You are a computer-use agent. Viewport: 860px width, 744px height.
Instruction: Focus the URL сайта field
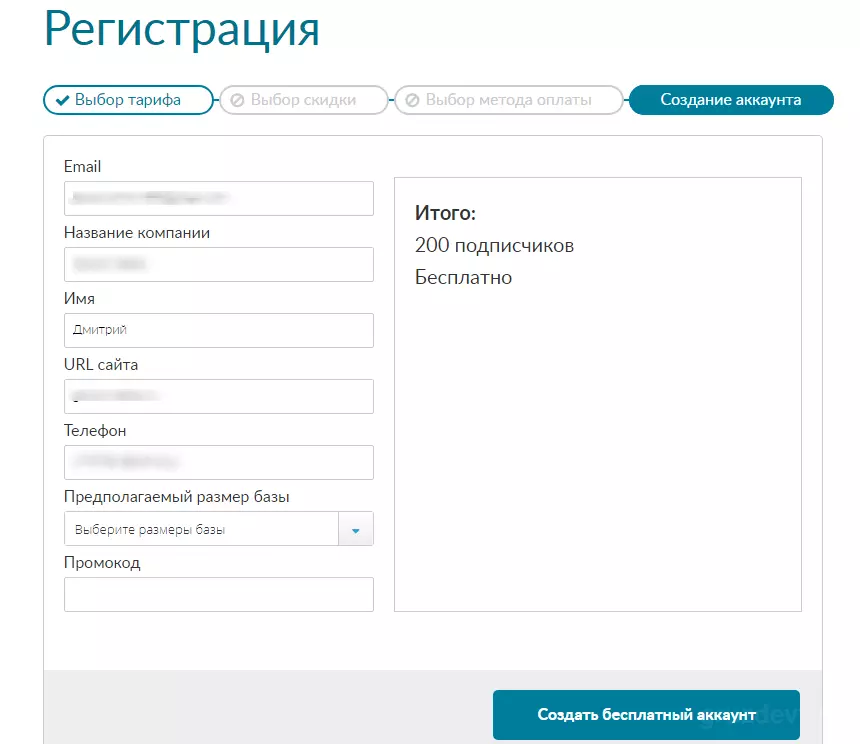[219, 396]
